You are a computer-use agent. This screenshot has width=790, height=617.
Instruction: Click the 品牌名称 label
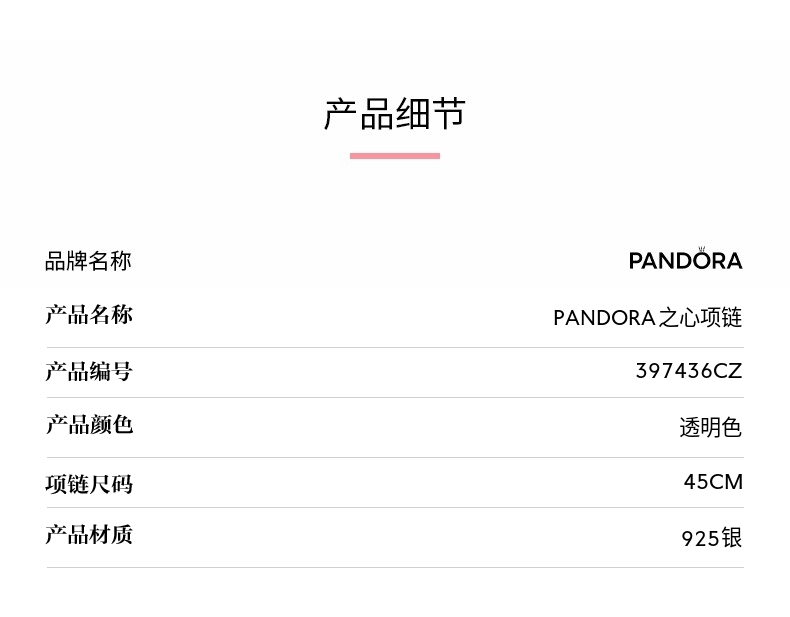point(88,262)
